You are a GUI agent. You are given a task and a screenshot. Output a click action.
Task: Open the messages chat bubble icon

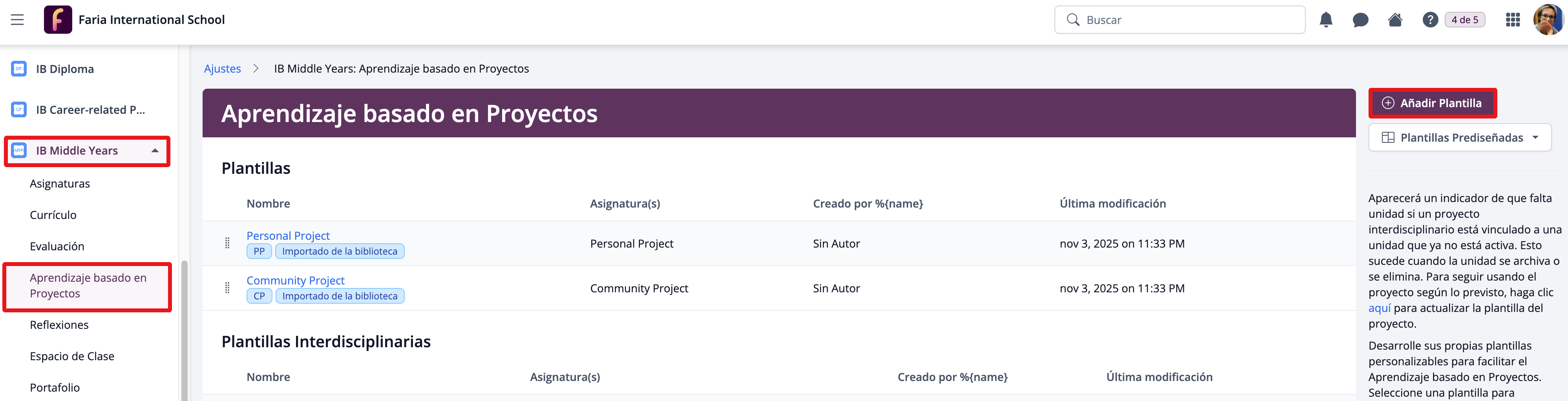[1360, 20]
